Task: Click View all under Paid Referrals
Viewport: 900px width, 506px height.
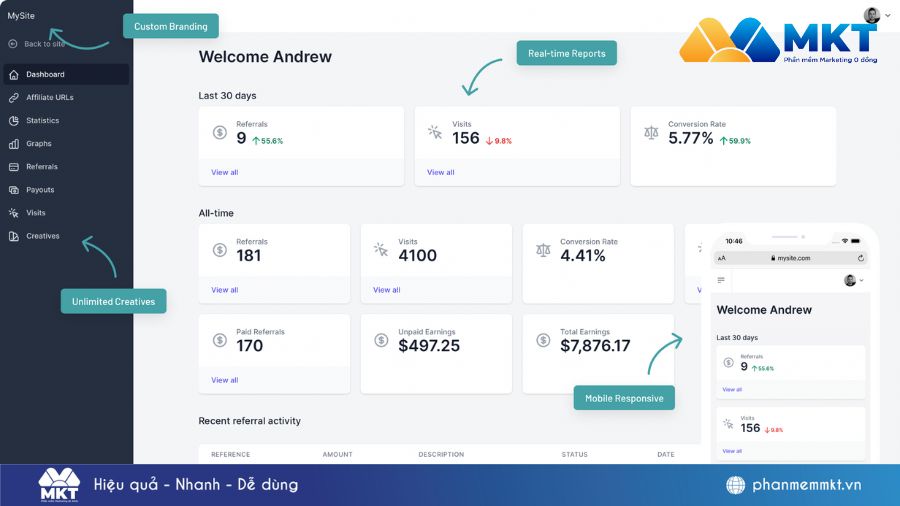Action: pyautogui.click(x=224, y=380)
